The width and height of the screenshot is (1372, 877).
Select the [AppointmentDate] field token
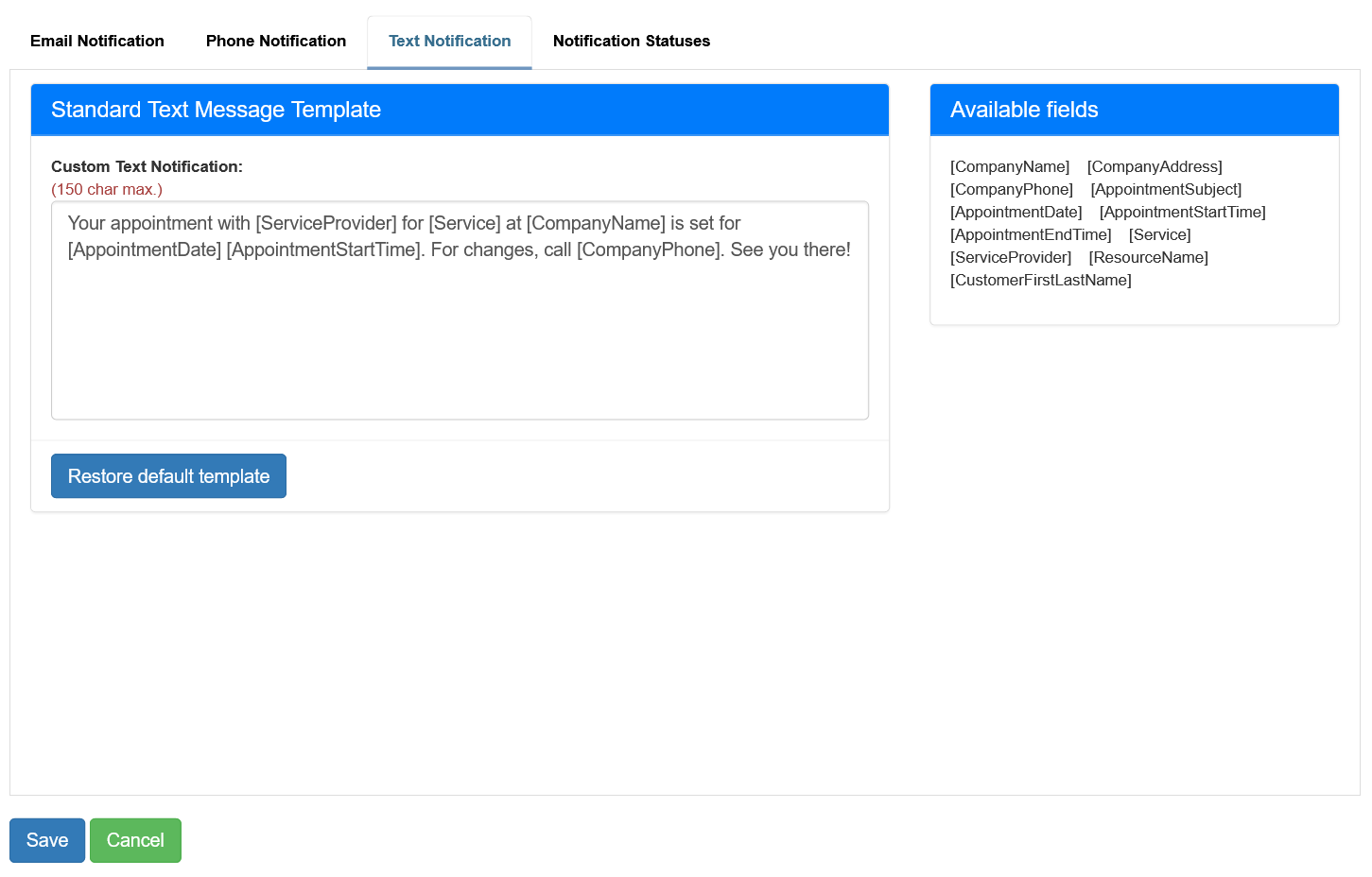[1016, 212]
